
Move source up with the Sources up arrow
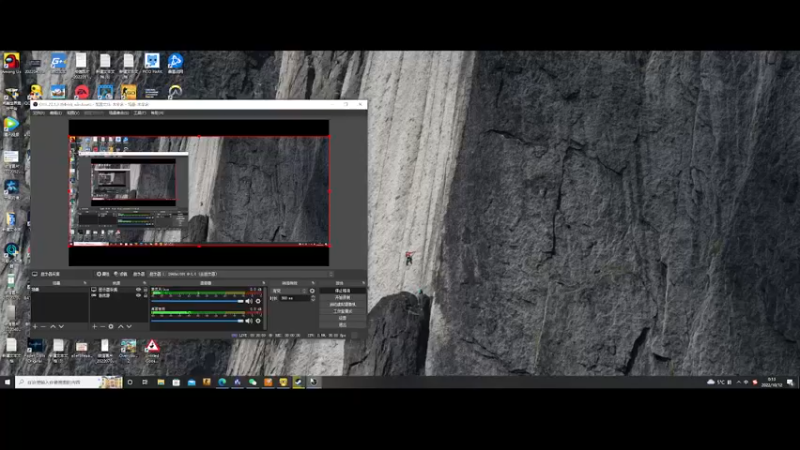click(121, 327)
